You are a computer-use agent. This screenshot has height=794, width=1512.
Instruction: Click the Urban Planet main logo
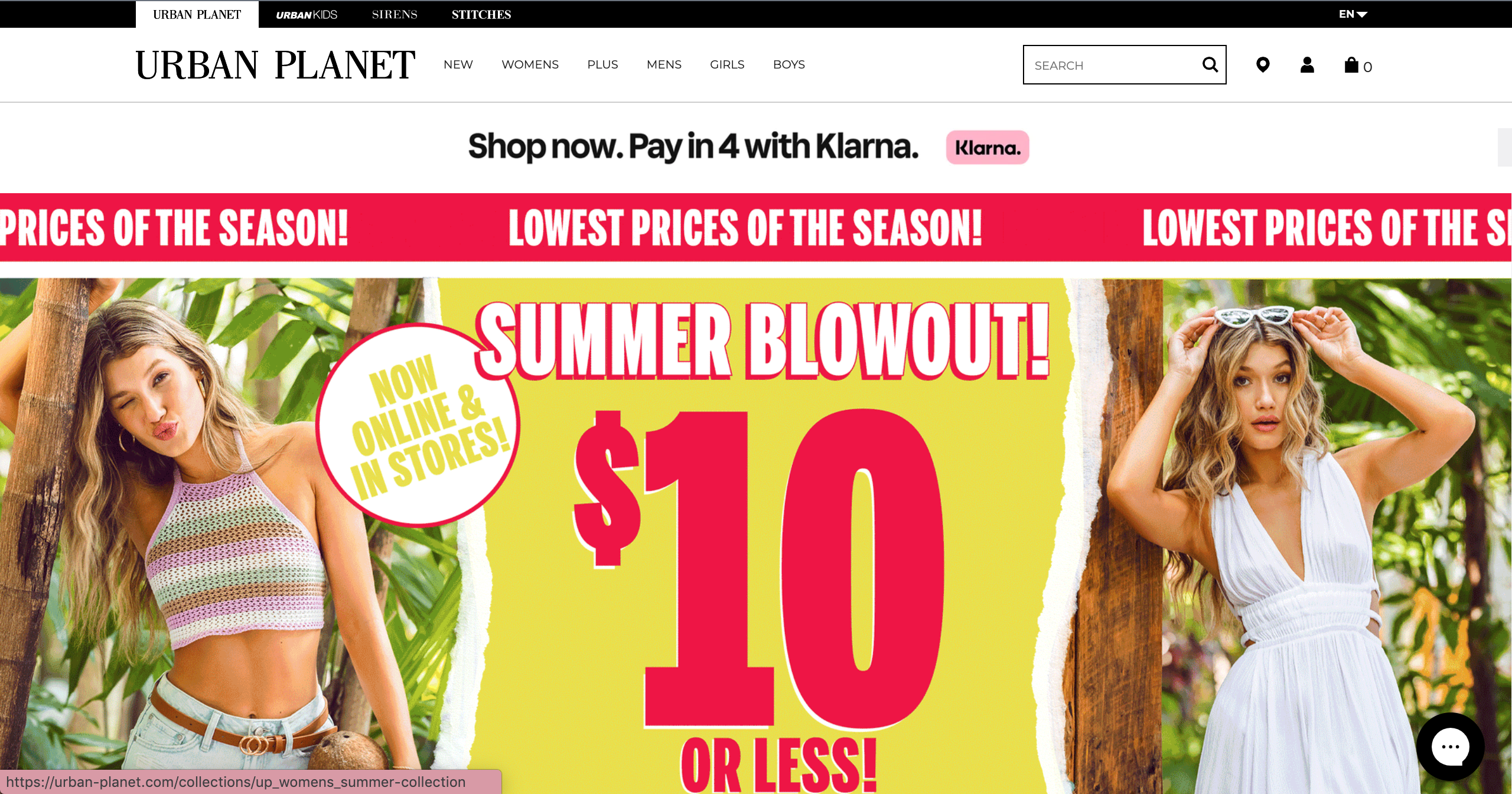[x=275, y=65]
